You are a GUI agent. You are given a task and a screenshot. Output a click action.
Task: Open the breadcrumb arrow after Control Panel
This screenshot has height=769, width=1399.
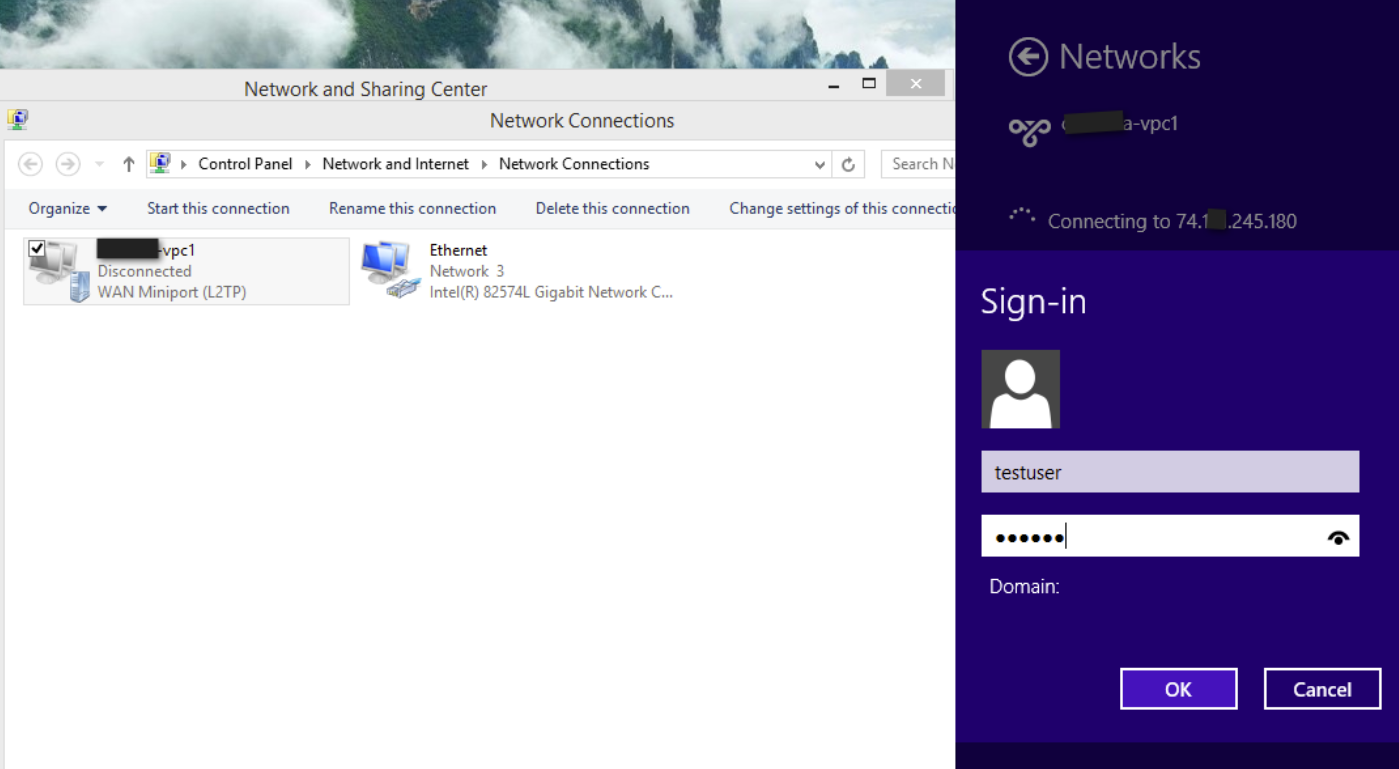tap(309, 163)
